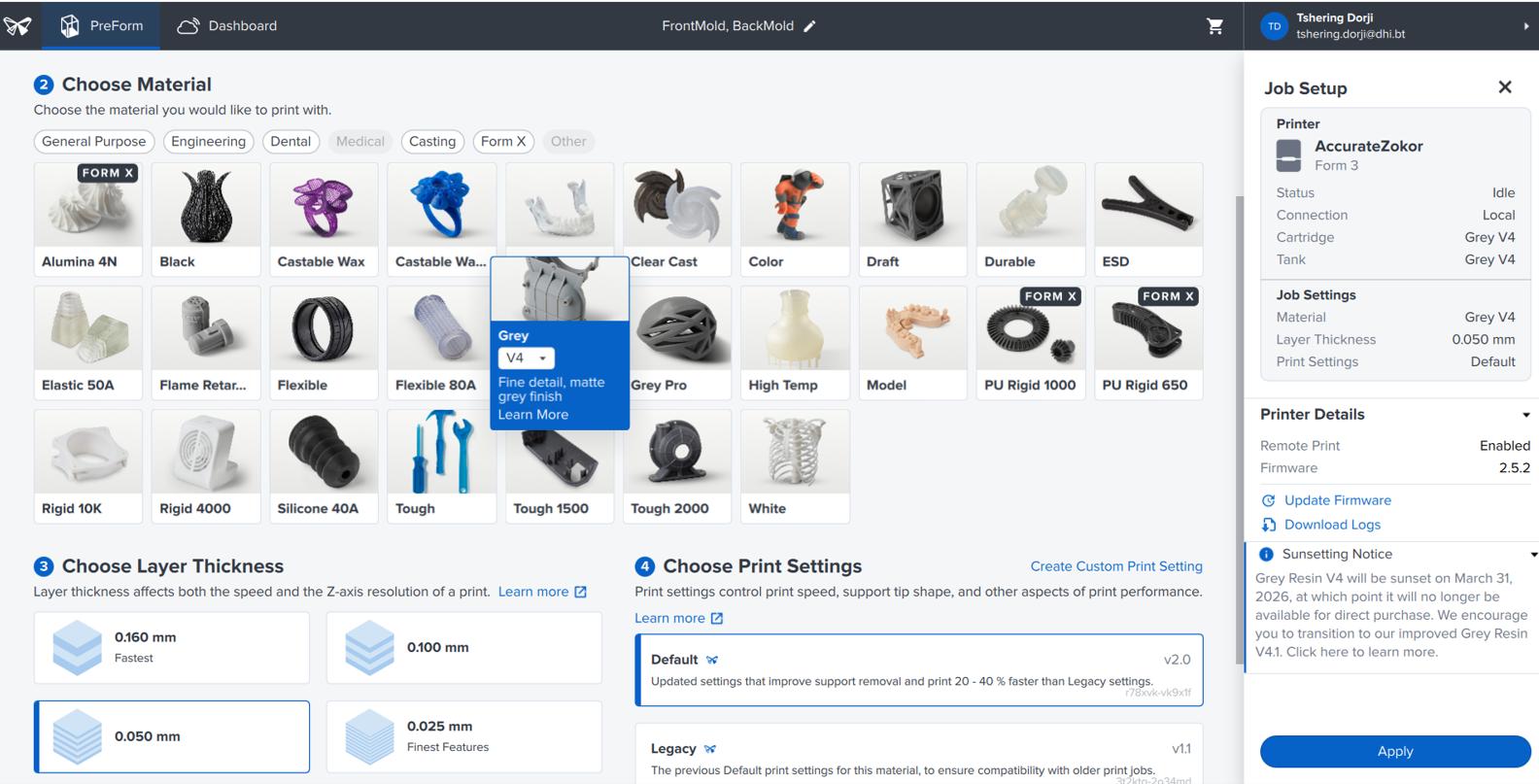Choose the Flexible 80A material
1539x784 pixels.
(x=441, y=343)
